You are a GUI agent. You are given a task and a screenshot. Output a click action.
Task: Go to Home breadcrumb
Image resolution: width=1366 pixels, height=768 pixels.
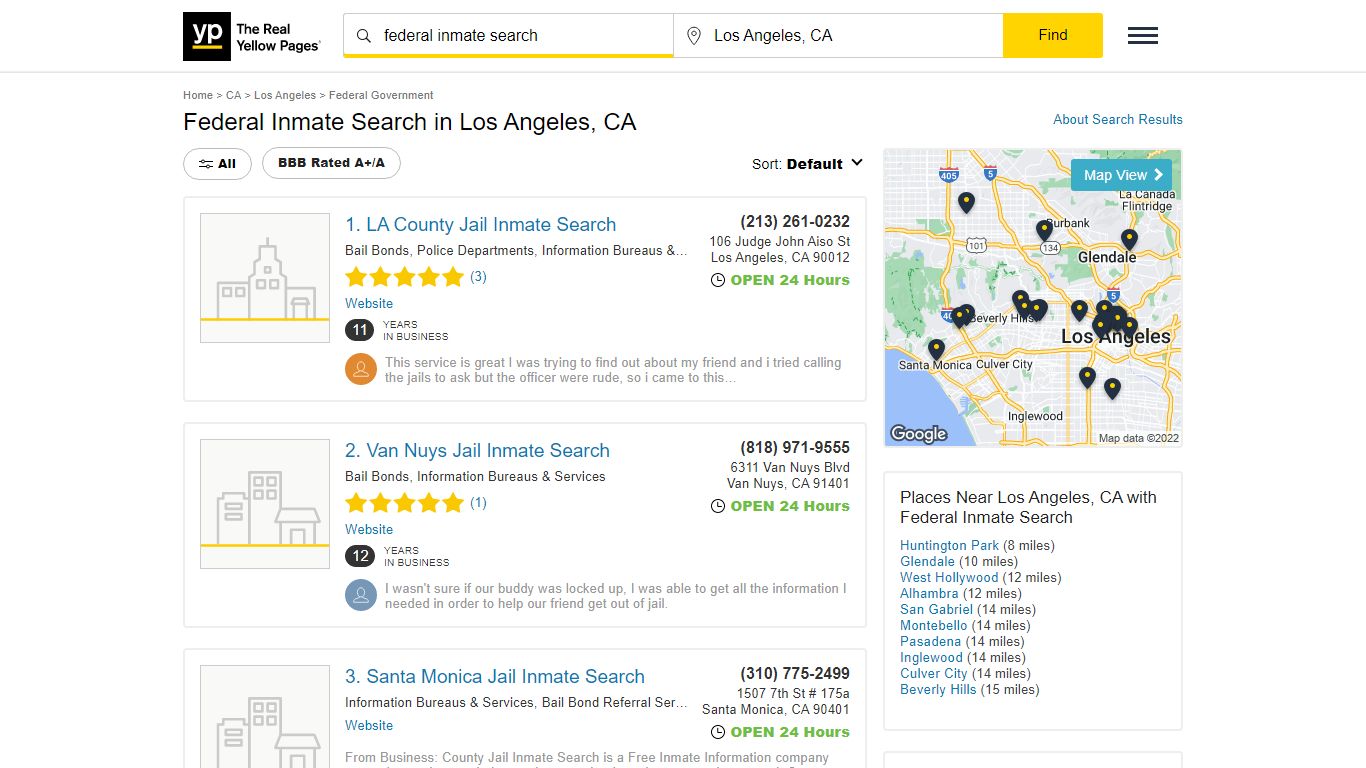198,95
